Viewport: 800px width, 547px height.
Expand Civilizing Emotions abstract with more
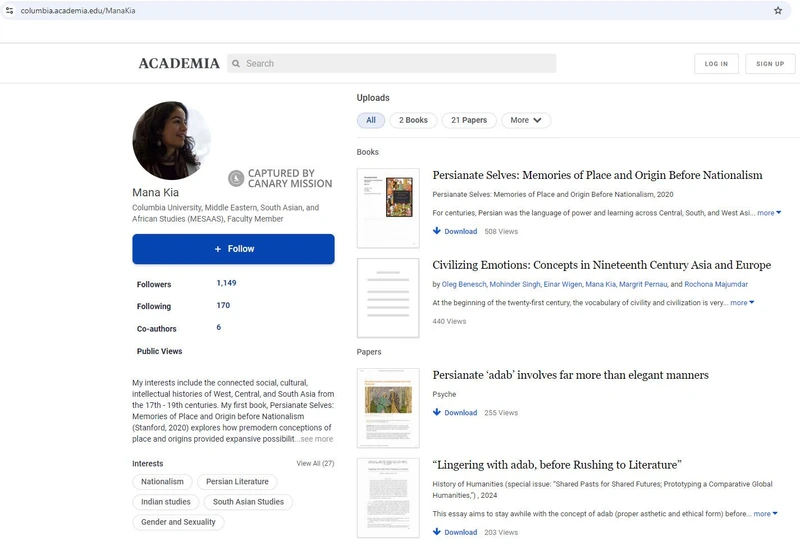[741, 303]
